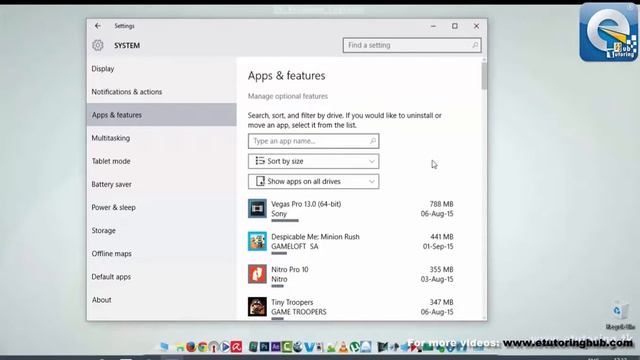This screenshot has width=640, height=360.
Task: Open Google Chrome from the dock
Action: [x=203, y=347]
